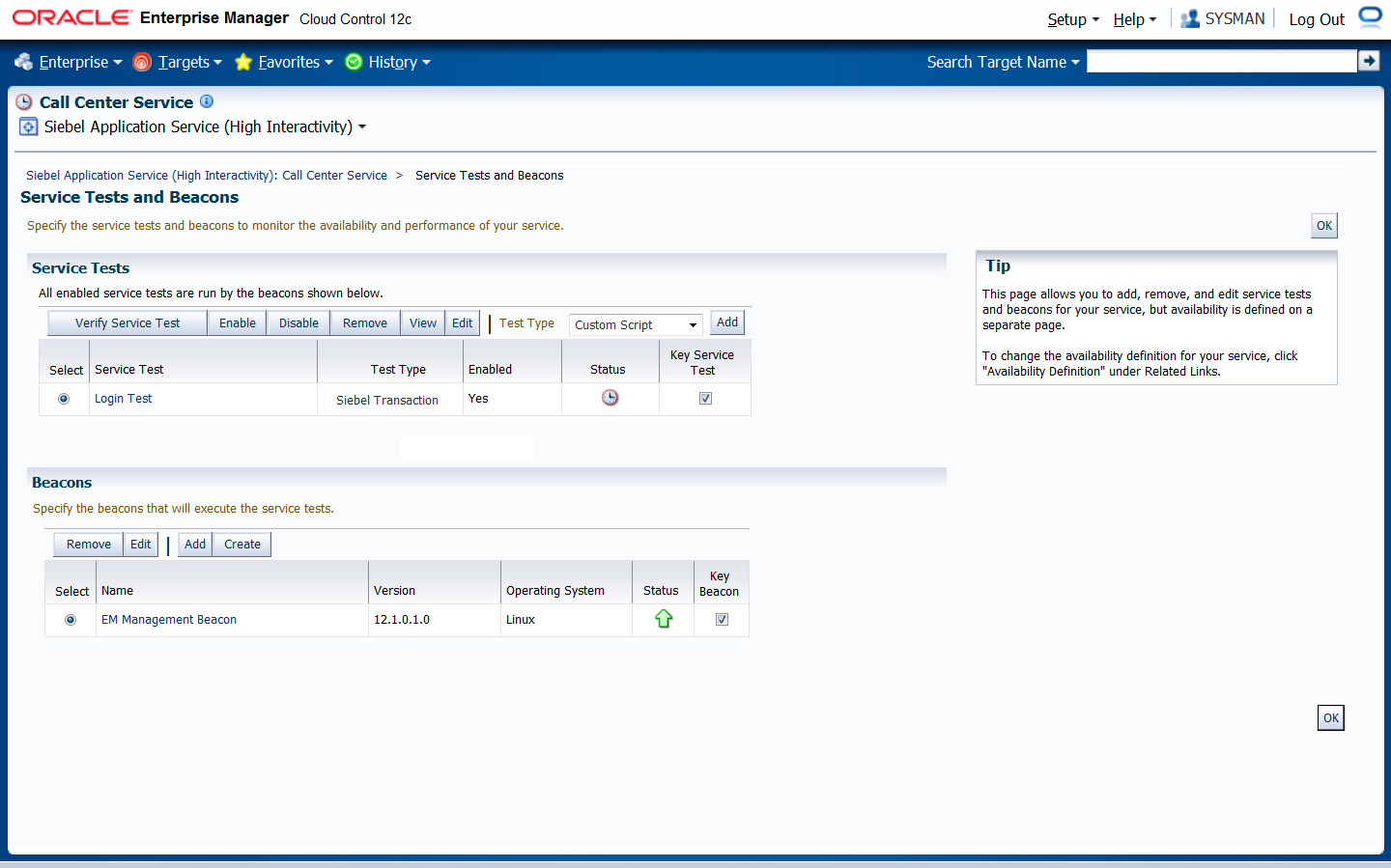Click the beacon version 12.1.0.1.0 cell

435,620
